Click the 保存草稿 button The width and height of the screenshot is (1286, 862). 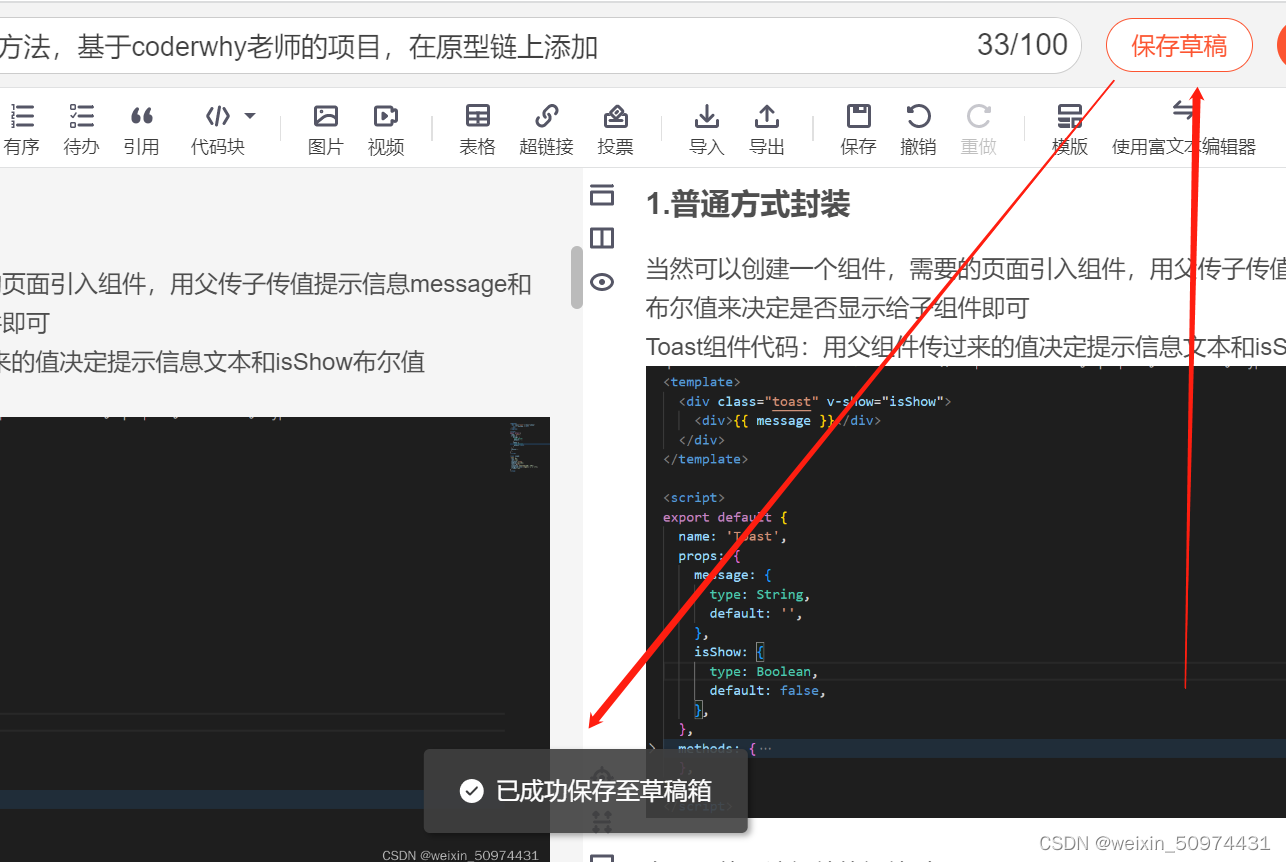pos(1179,46)
